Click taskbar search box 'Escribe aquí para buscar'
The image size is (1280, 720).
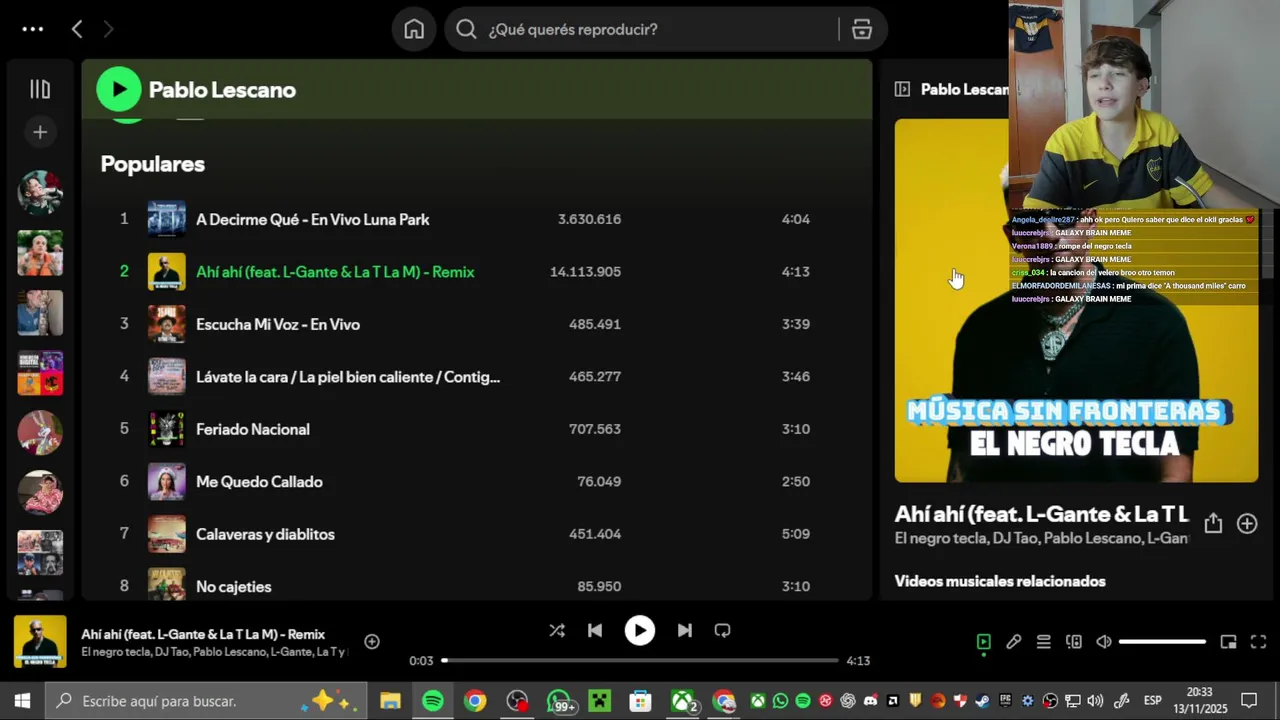[x=207, y=701]
